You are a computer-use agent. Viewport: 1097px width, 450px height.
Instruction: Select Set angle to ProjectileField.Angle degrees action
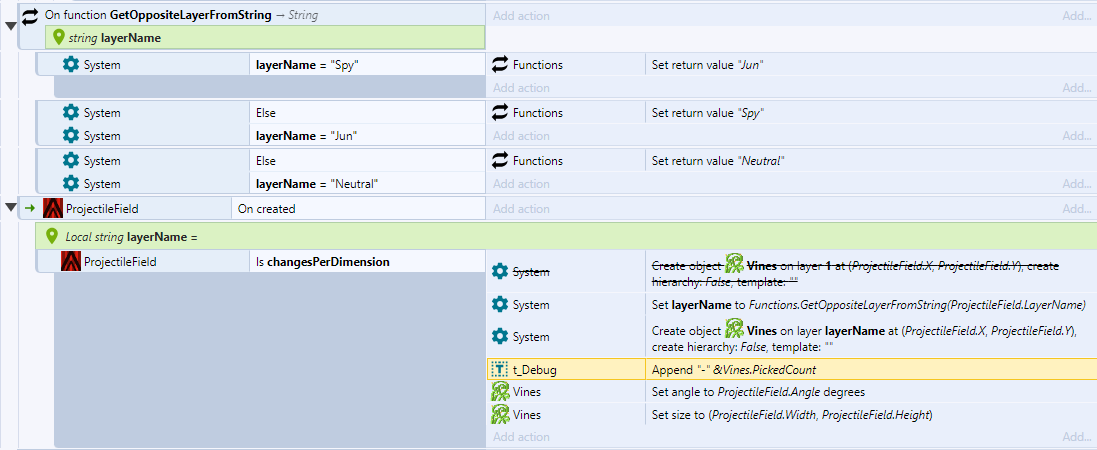pyautogui.click(x=870, y=392)
